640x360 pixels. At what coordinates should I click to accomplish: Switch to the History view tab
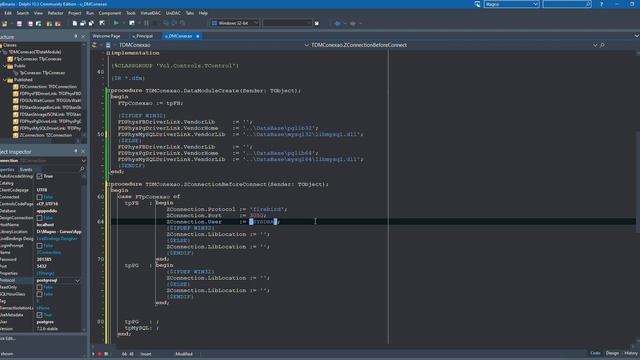(x=631, y=353)
